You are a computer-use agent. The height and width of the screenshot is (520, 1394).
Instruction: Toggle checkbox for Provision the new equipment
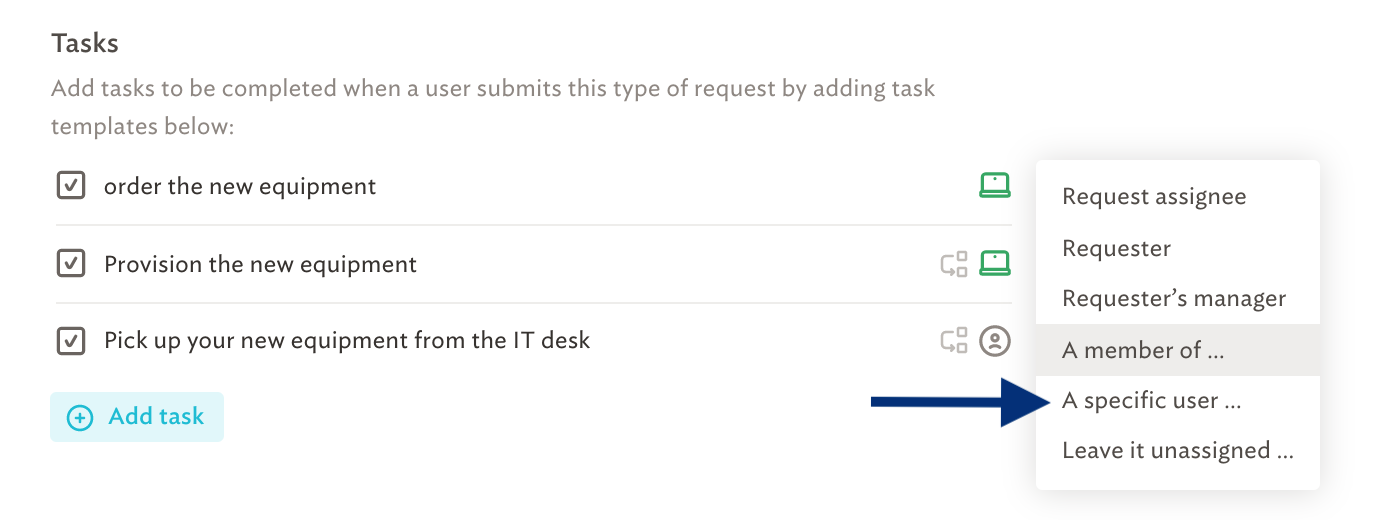pyautogui.click(x=70, y=264)
